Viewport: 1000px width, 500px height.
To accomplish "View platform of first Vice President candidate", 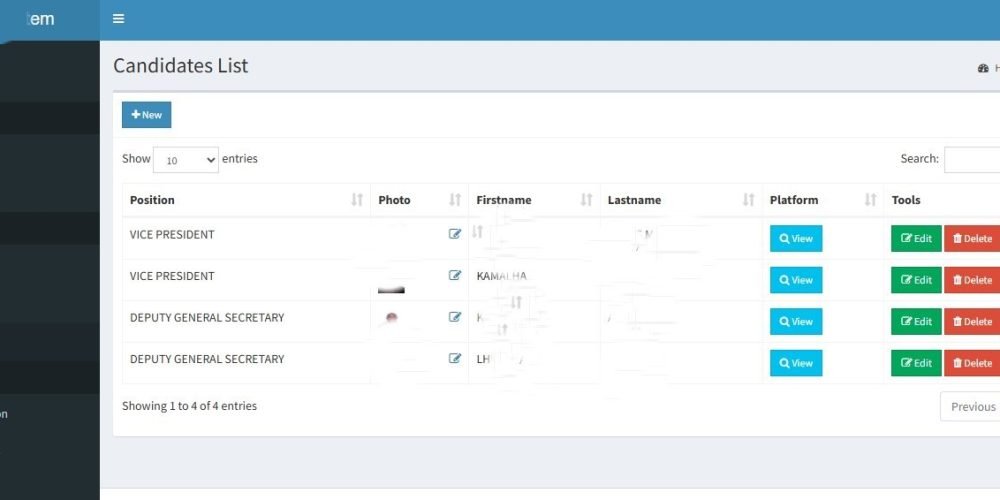I will 796,239.
